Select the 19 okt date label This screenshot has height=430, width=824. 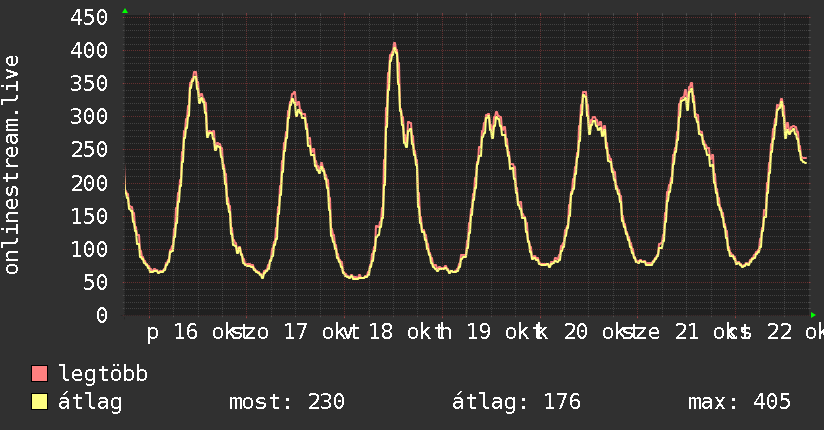[499, 332]
